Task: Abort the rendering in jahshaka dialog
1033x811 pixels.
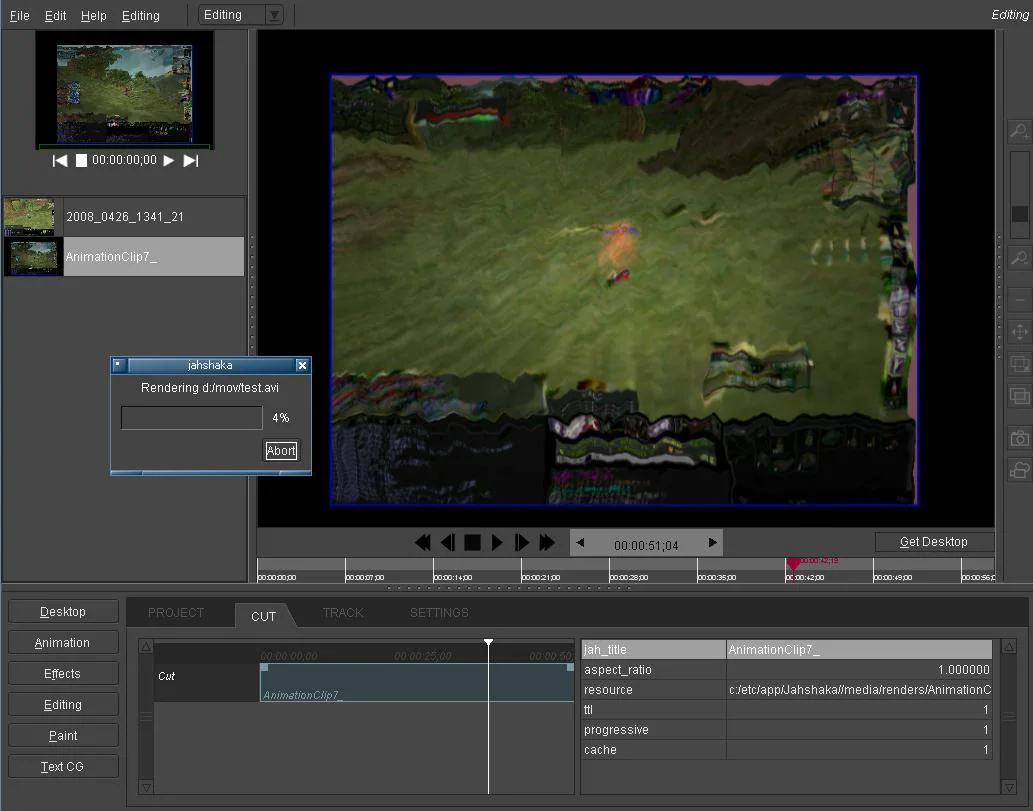Action: 281,451
